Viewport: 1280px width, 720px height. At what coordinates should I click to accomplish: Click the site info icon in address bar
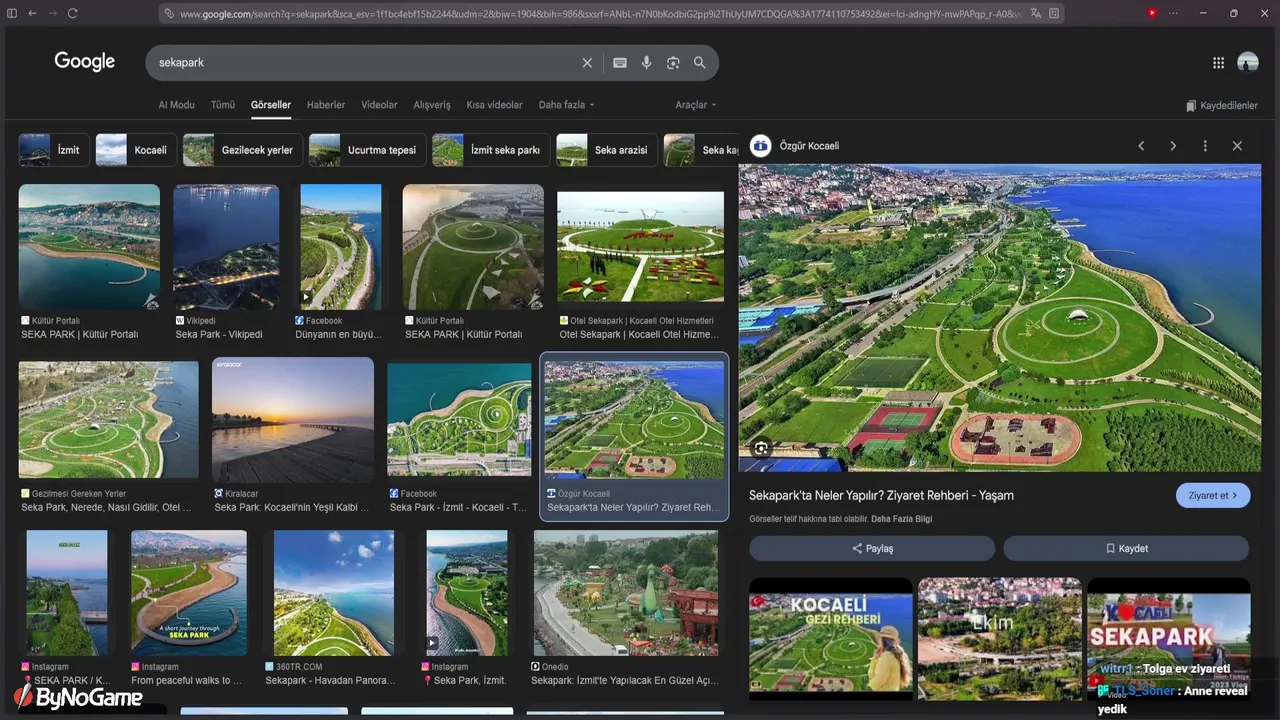pos(168,14)
